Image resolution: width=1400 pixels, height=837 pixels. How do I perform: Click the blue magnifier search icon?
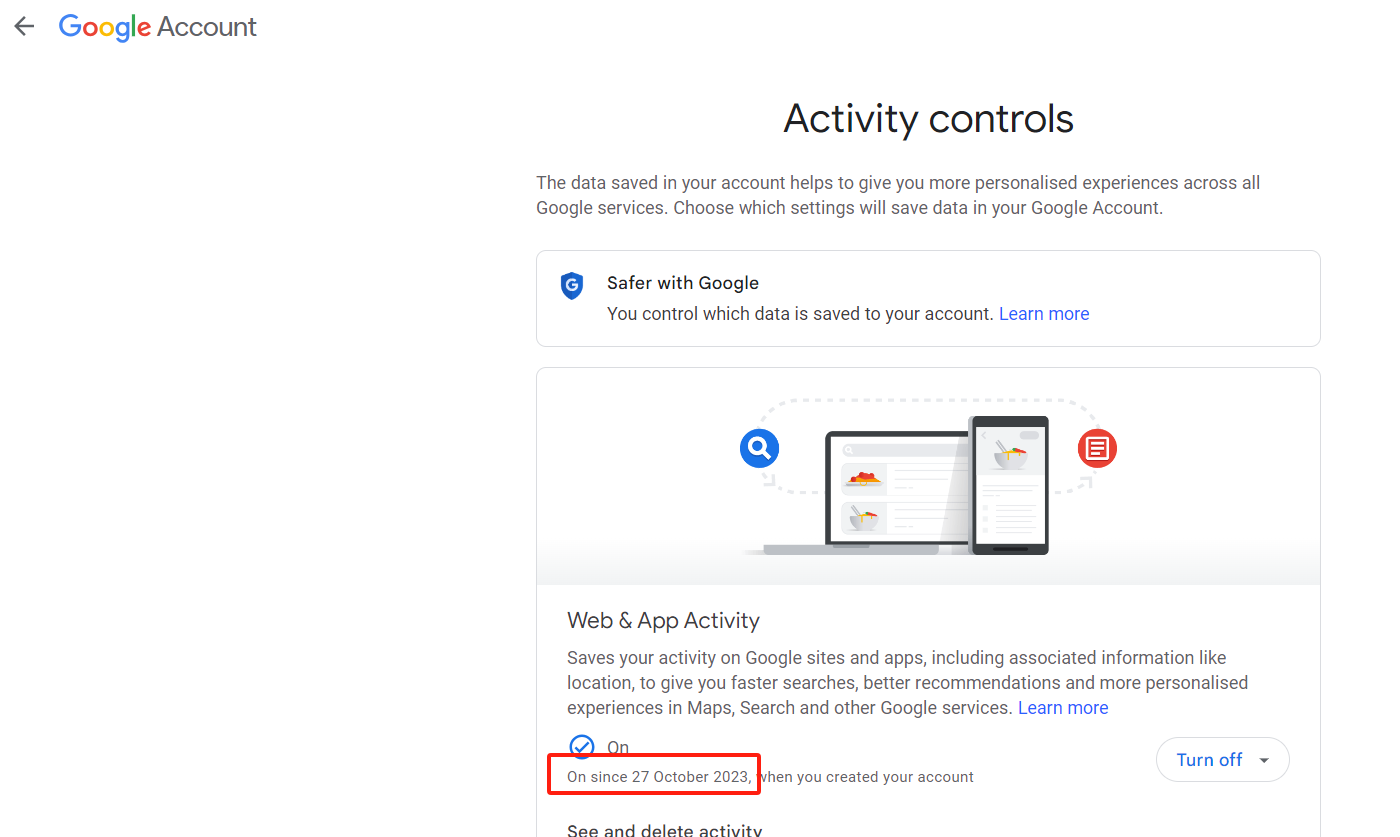click(759, 447)
